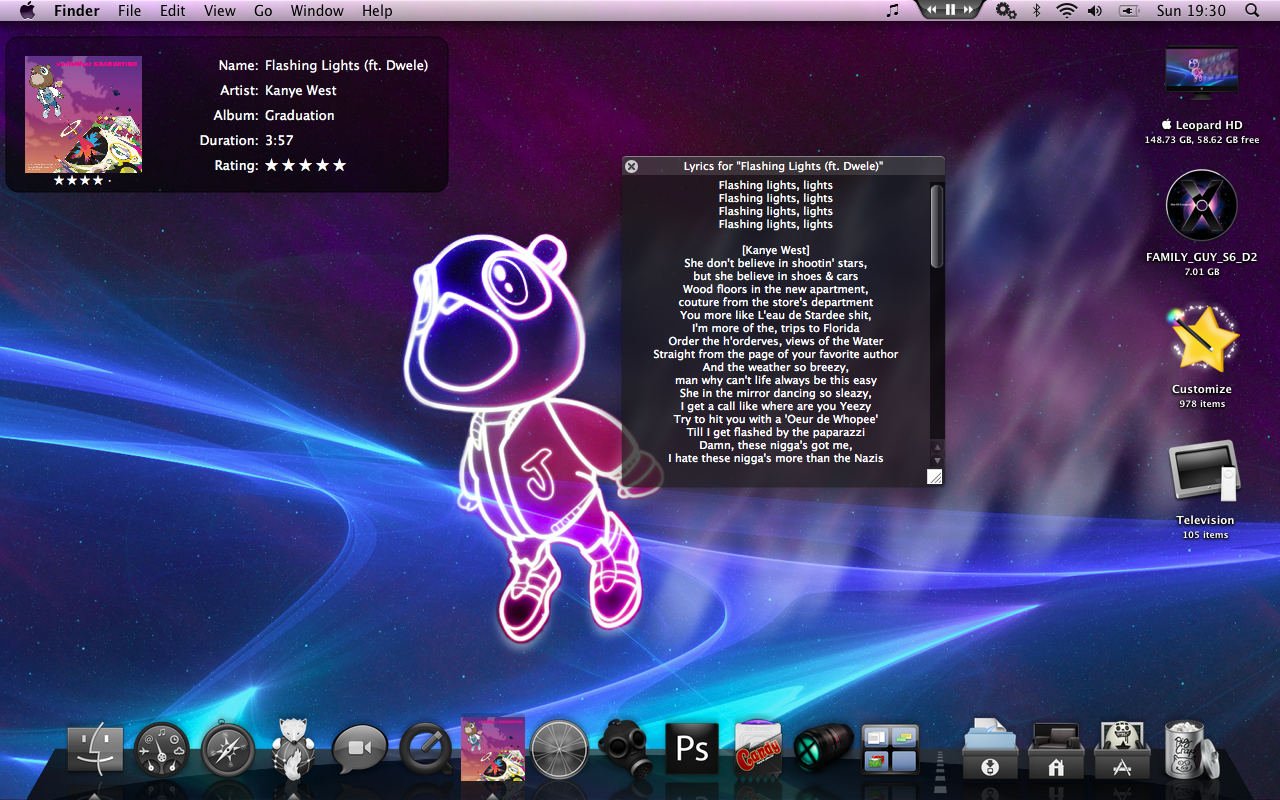Screen dimensions: 1280x800
Task: Open the Downloads stack in dock
Action: 990,748
